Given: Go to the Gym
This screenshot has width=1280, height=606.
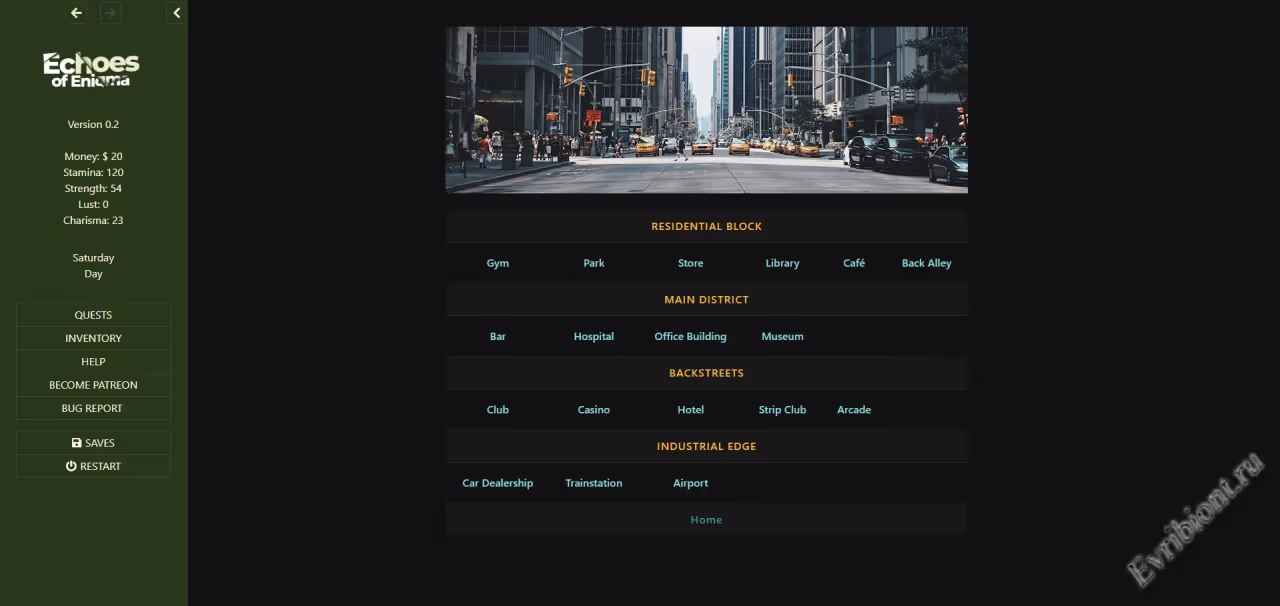Looking at the screenshot, I should [498, 263].
